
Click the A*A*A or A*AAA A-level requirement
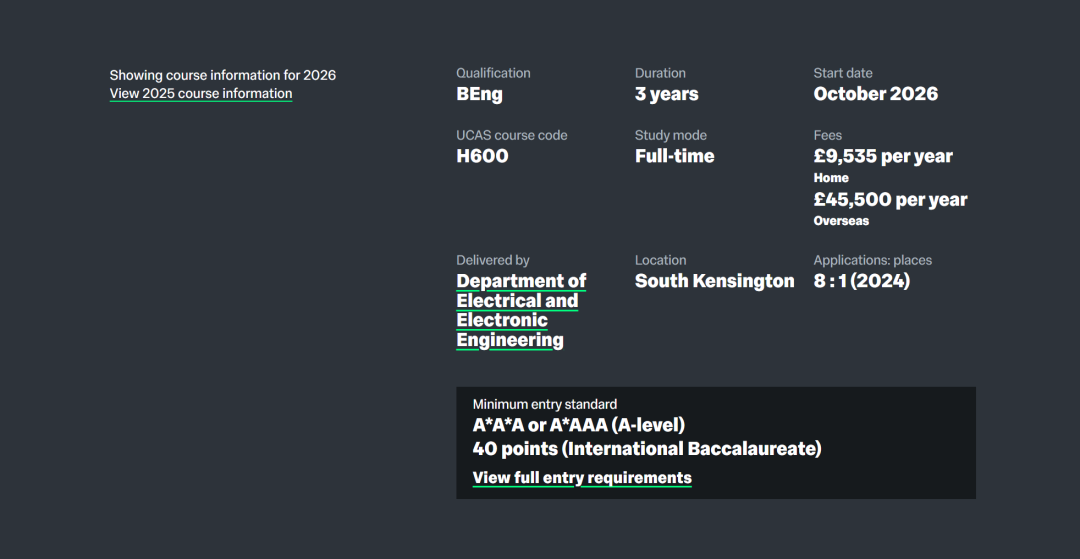point(579,425)
